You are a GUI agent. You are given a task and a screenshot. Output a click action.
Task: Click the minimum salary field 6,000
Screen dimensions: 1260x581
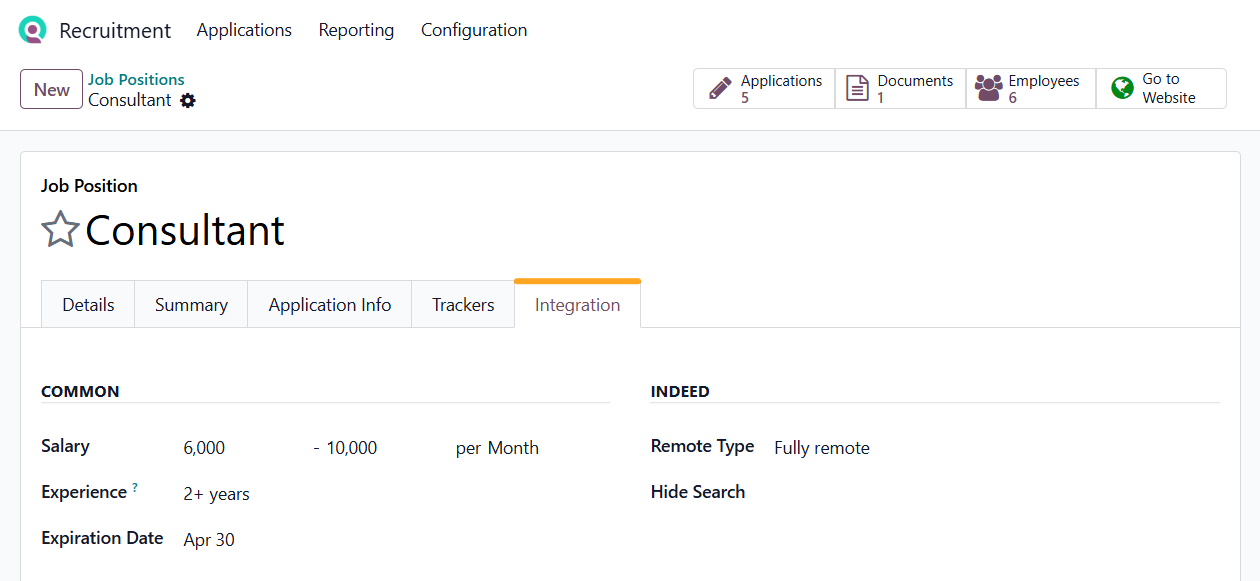click(205, 448)
